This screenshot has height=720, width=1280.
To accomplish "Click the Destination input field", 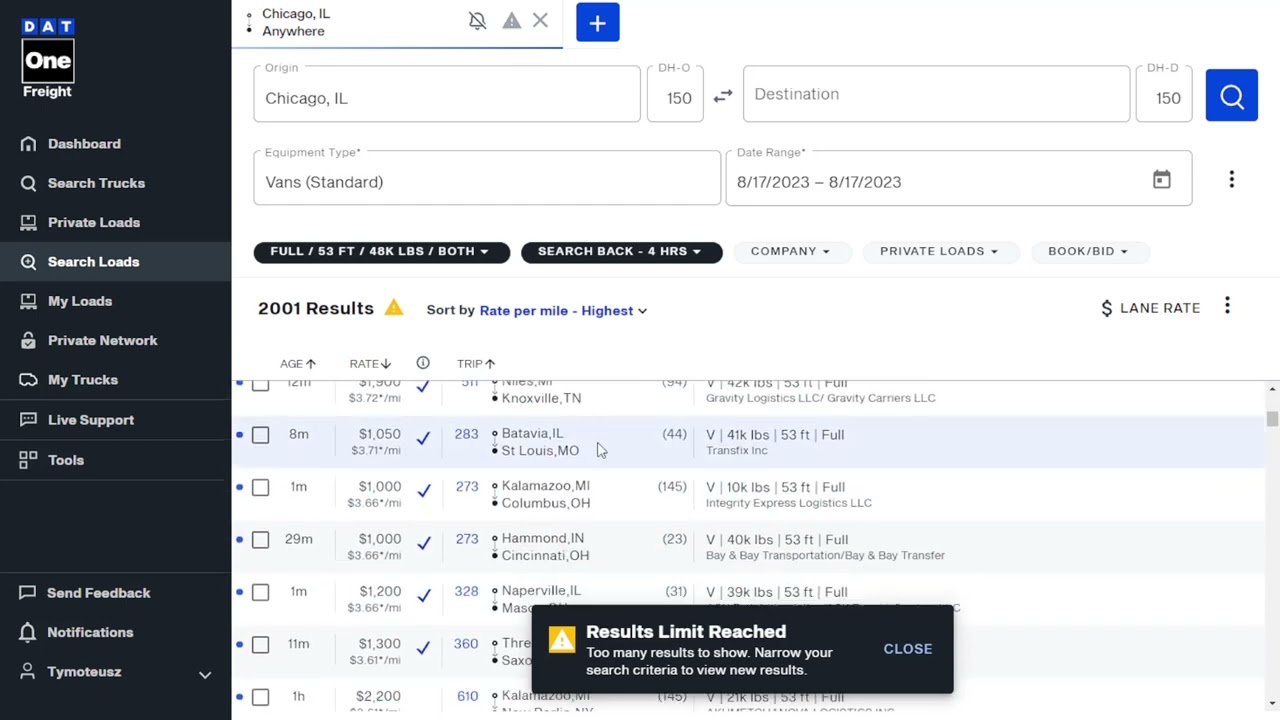I will pos(937,94).
